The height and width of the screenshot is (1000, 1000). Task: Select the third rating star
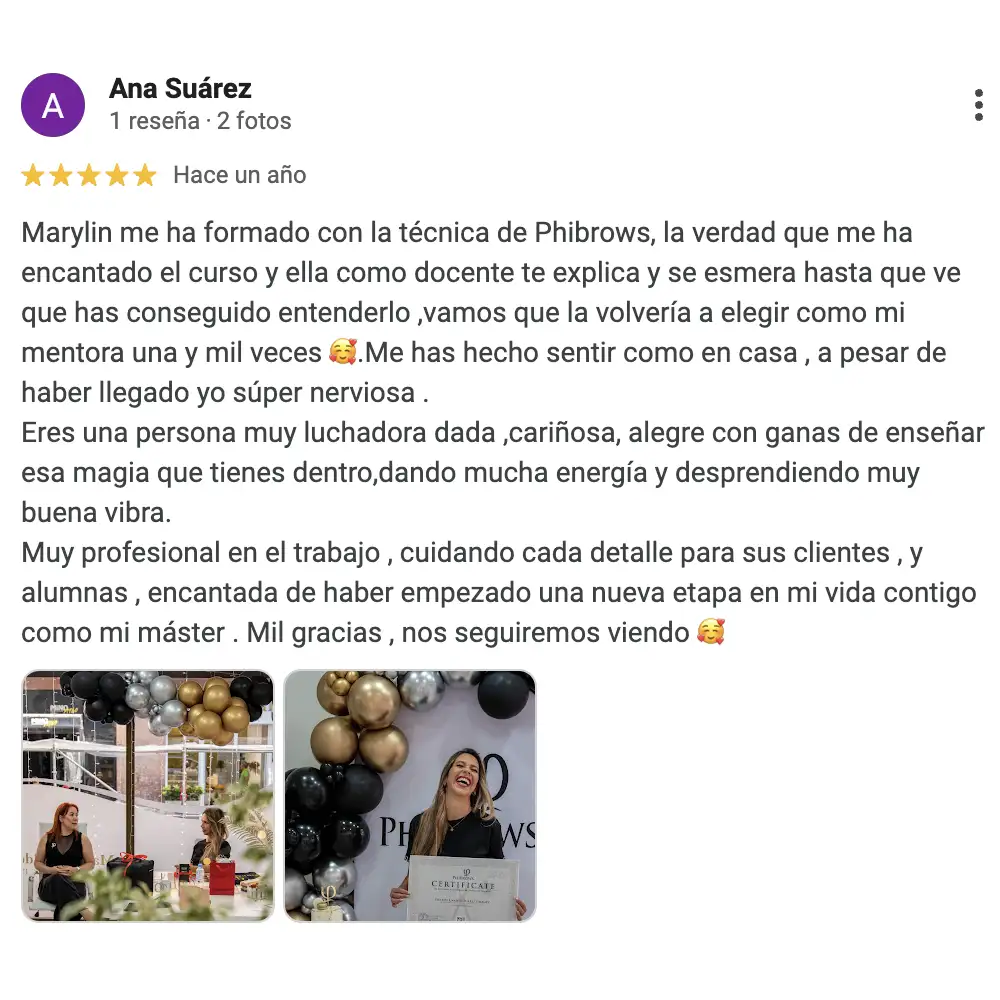click(89, 175)
